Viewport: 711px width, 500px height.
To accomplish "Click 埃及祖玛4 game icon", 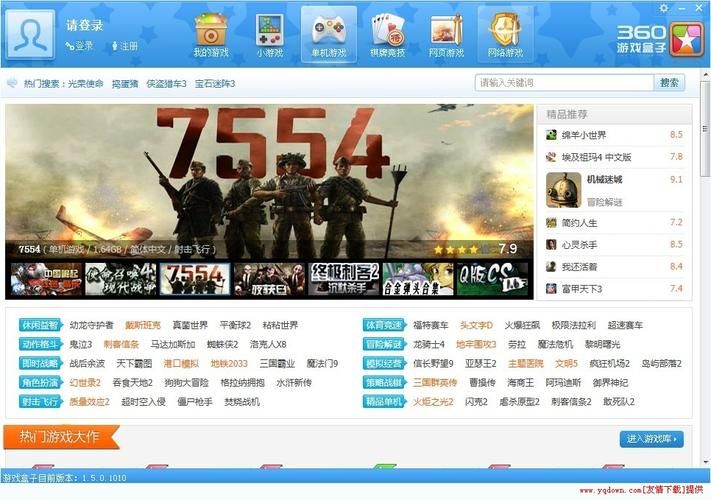I will click(551, 157).
